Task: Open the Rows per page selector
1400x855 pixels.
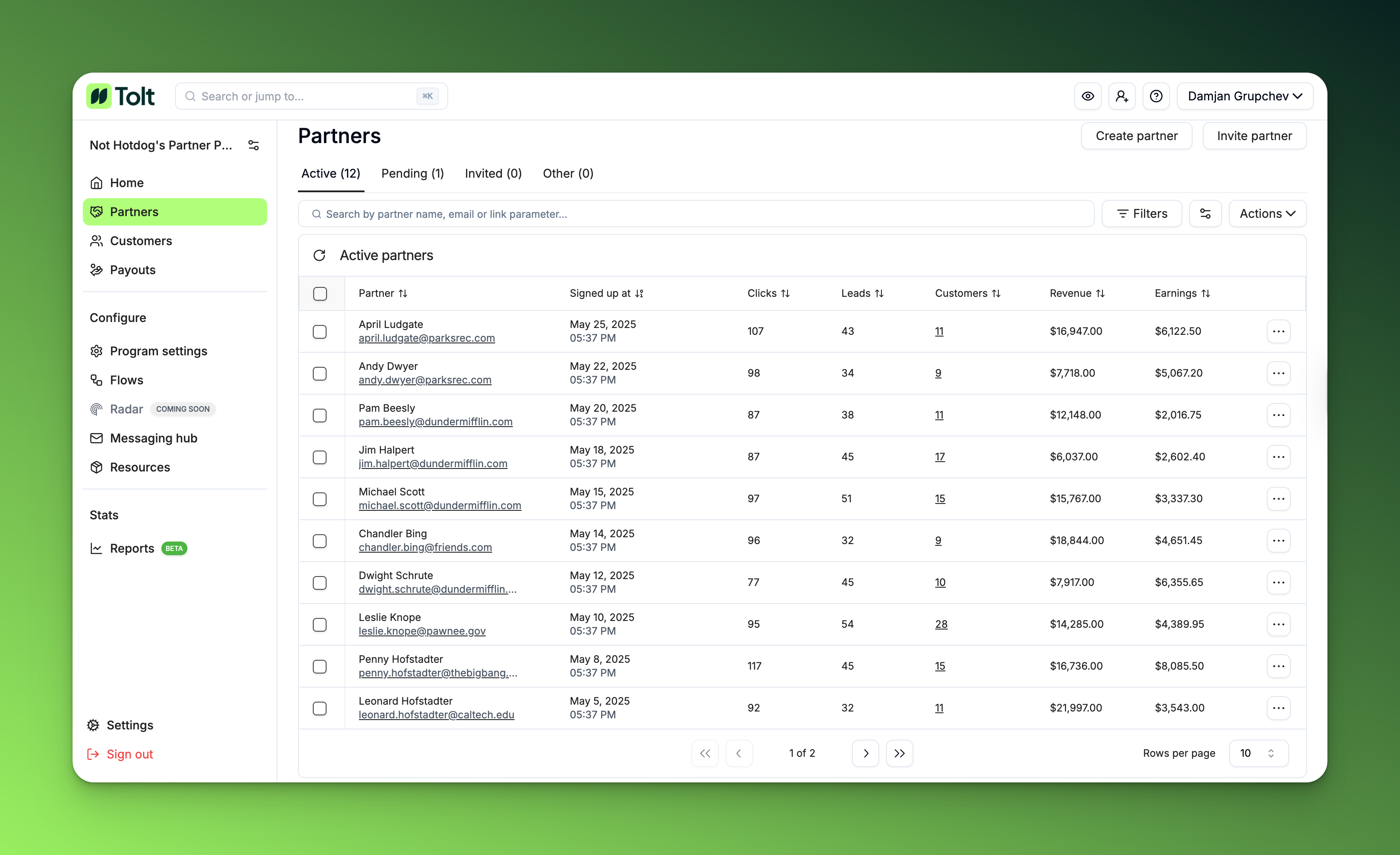Action: coord(1258,753)
